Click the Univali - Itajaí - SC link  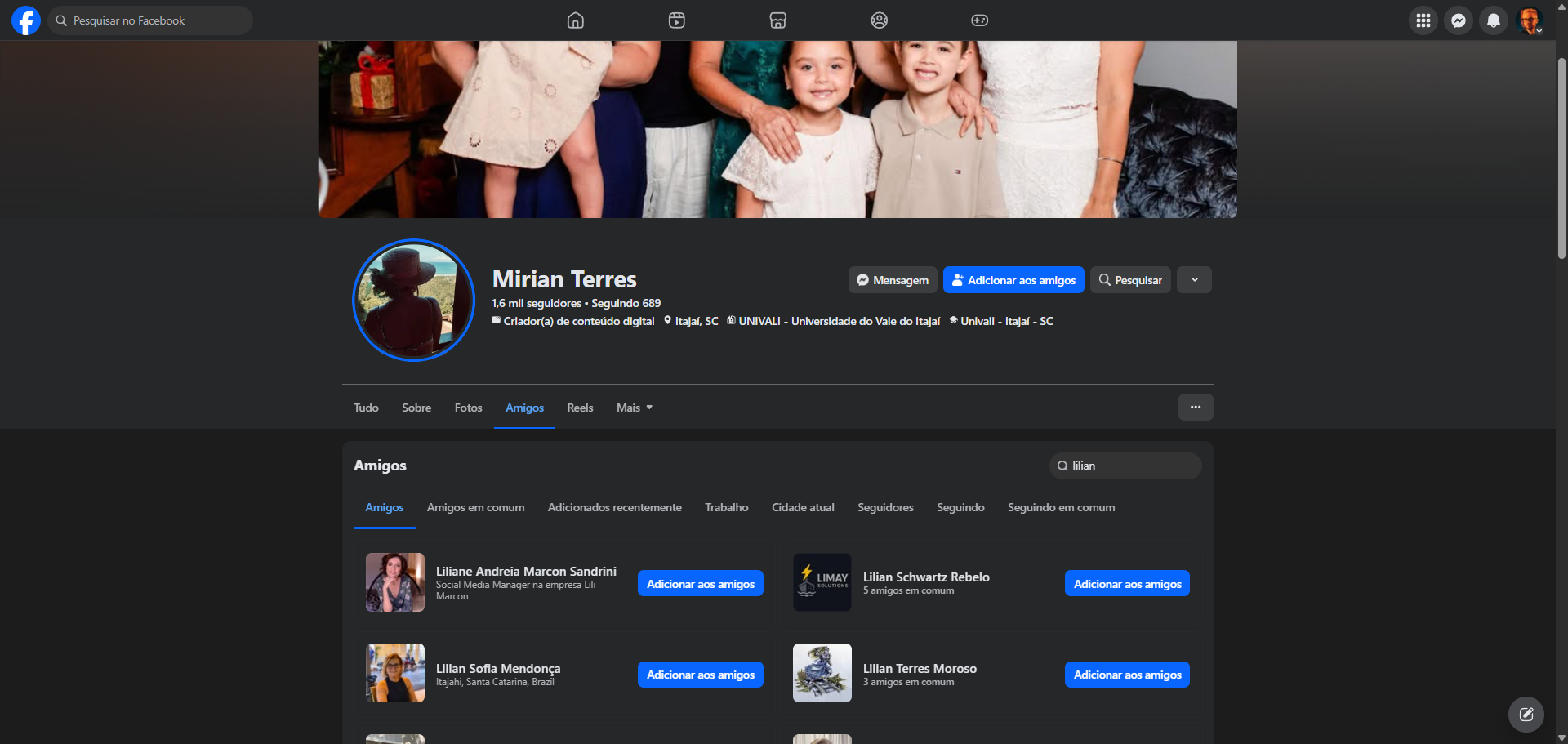pyautogui.click(x=1007, y=322)
